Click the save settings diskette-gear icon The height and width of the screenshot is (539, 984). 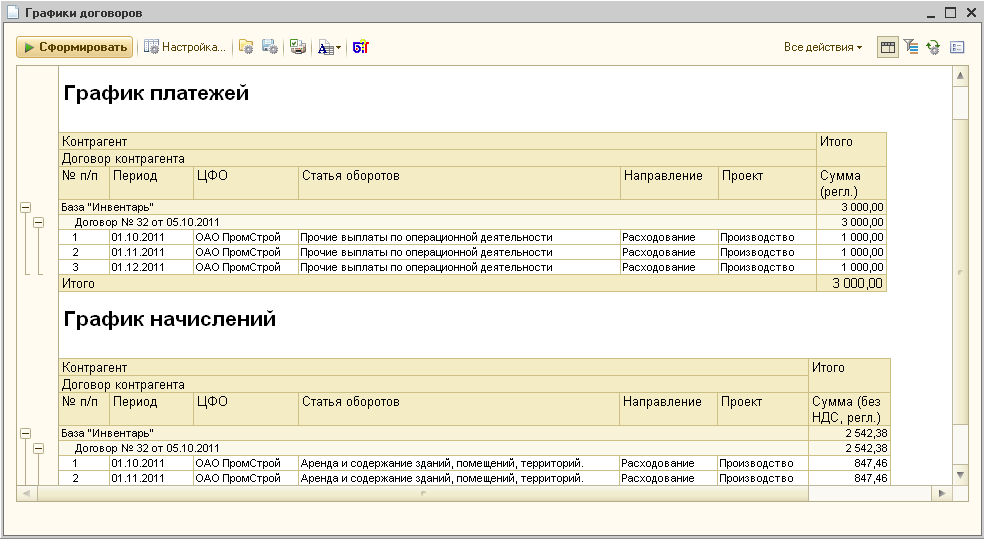click(x=269, y=47)
